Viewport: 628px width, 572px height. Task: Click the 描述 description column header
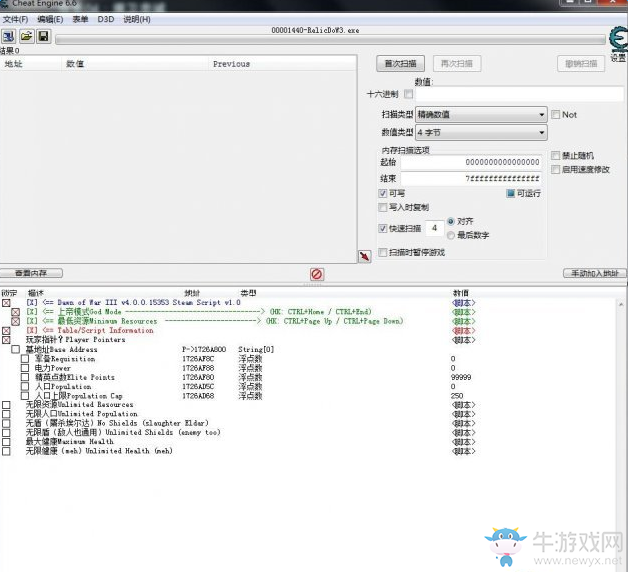coord(35,293)
